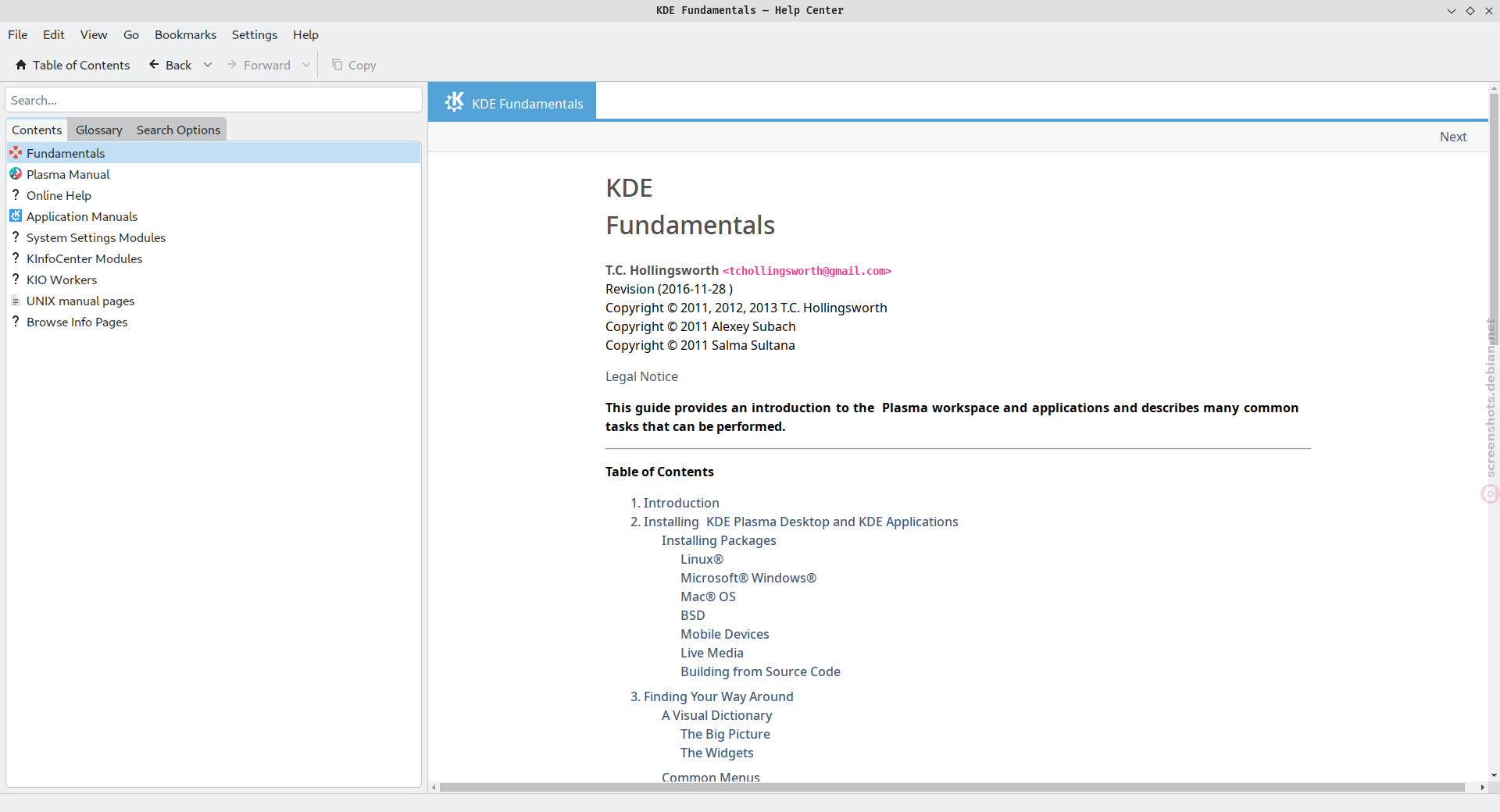Open the Settings menu
The width and height of the screenshot is (1500, 812).
tap(255, 34)
